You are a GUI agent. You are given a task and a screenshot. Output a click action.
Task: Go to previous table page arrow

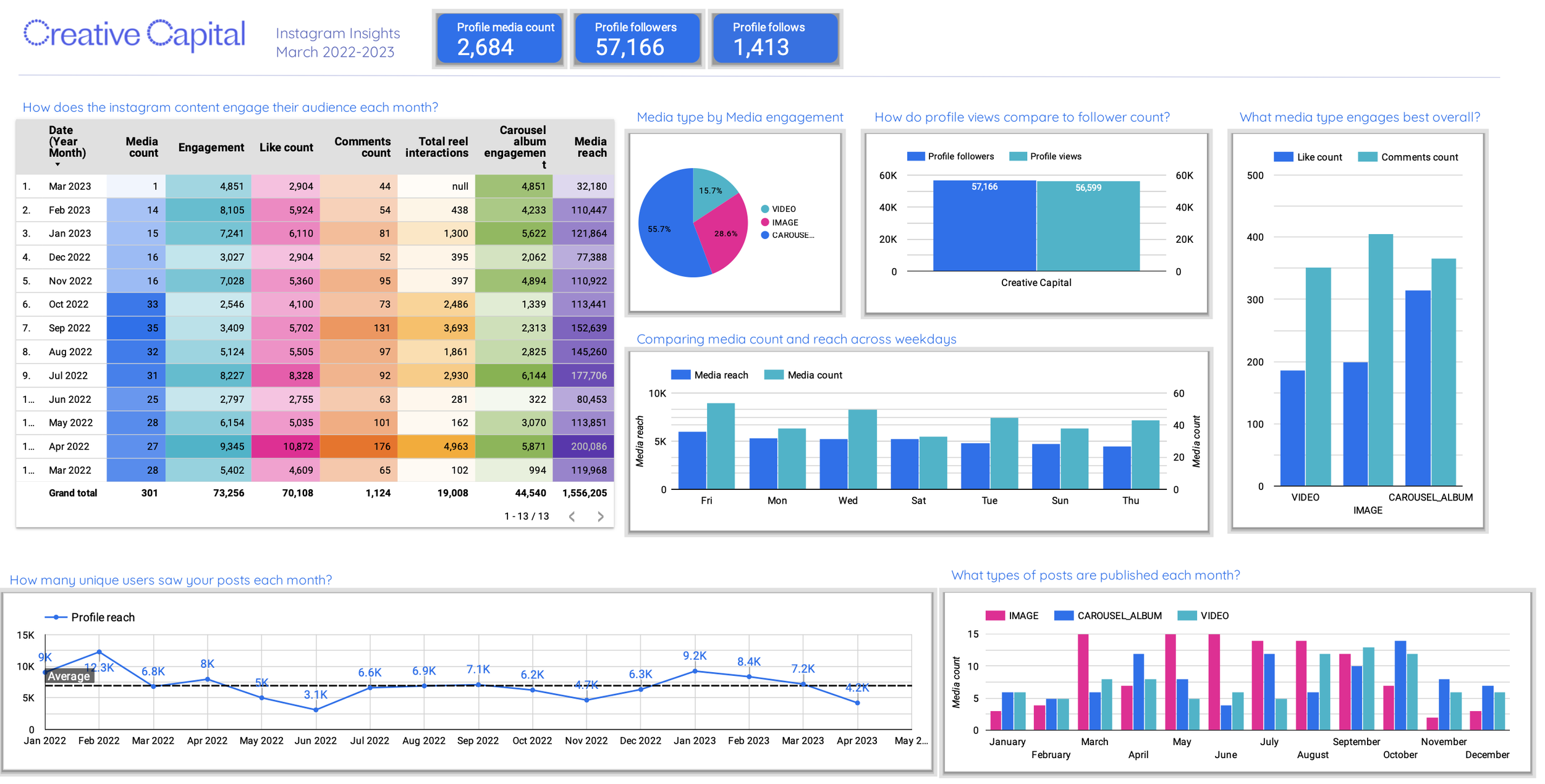click(572, 516)
